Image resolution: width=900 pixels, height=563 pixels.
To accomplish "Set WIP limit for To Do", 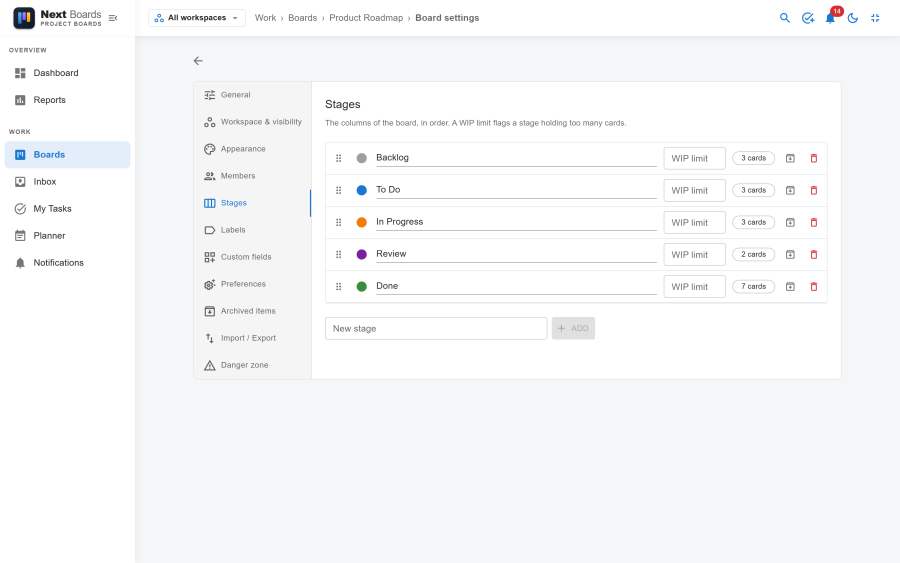I will tap(695, 191).
